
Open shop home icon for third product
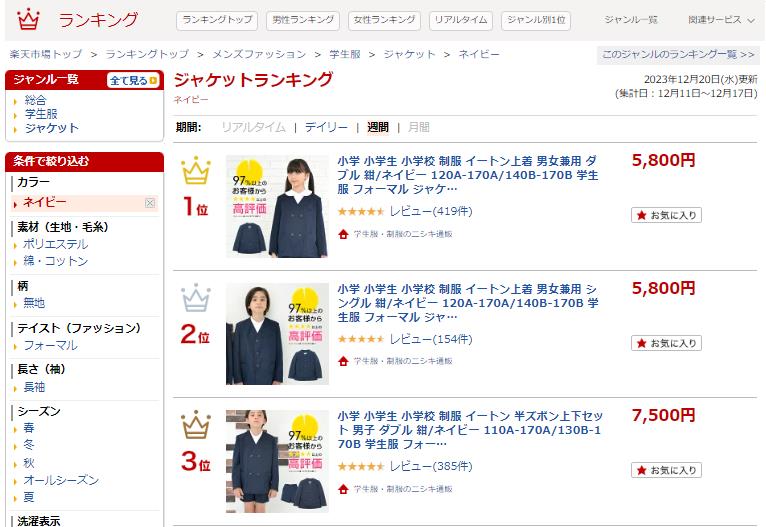343,488
